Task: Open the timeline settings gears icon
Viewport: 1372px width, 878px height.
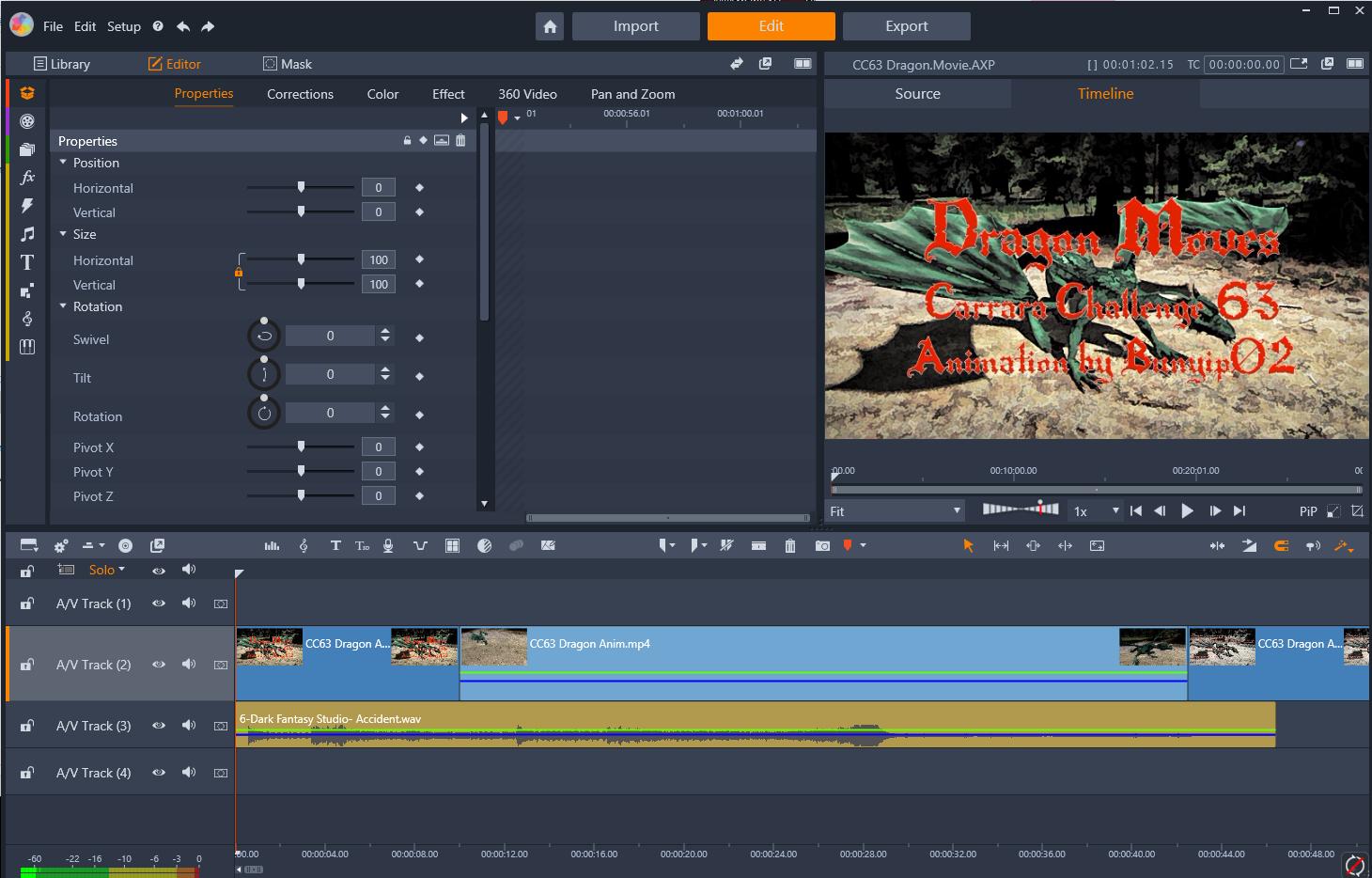Action: [61, 545]
